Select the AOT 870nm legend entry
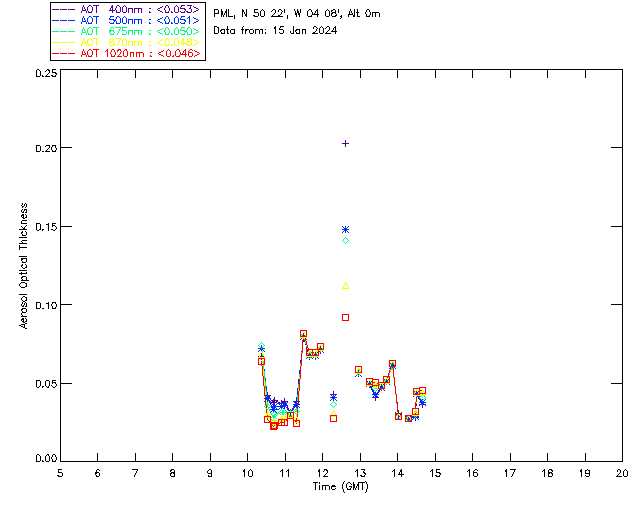Screen dimensions: 640x512 pos(126,42)
